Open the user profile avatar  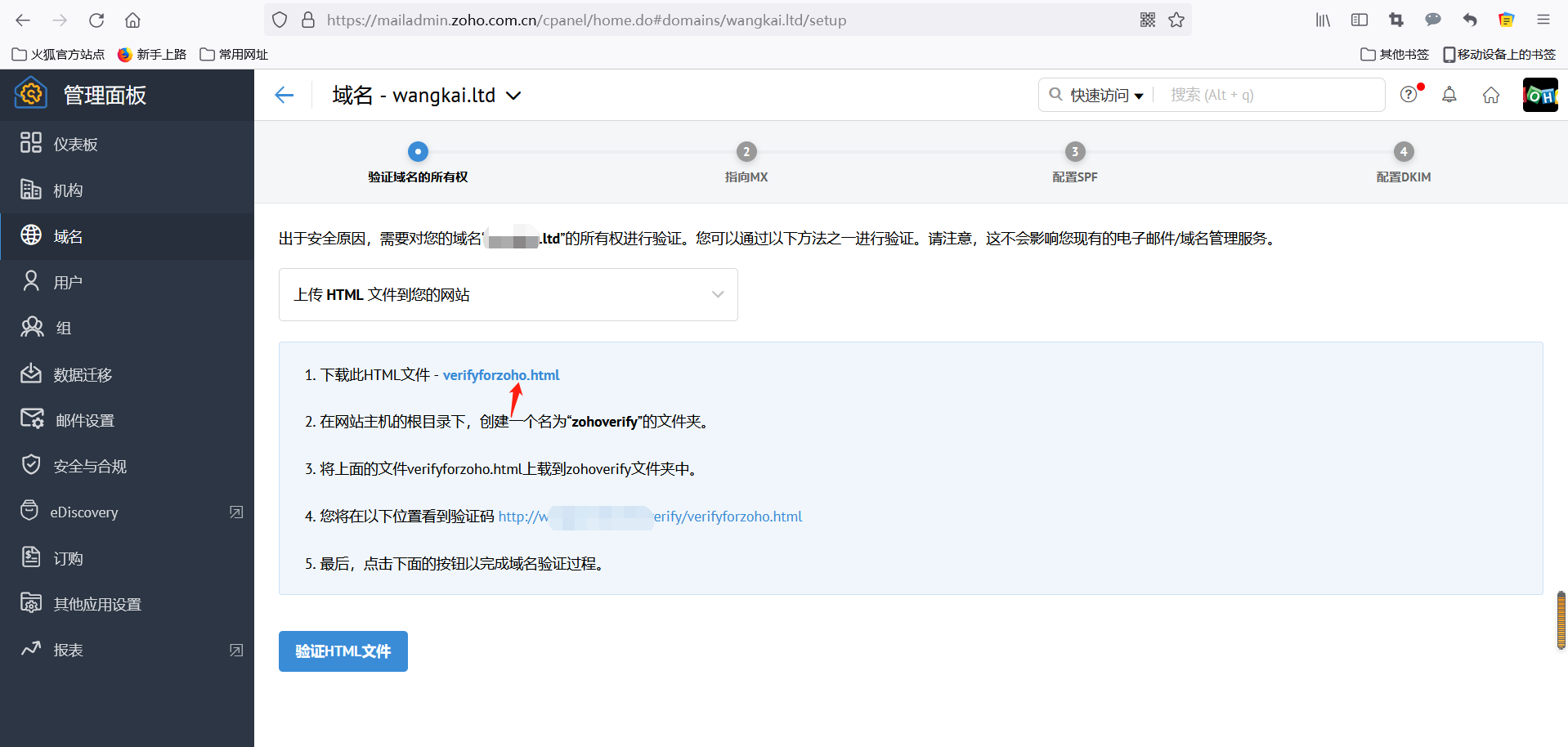1540,95
